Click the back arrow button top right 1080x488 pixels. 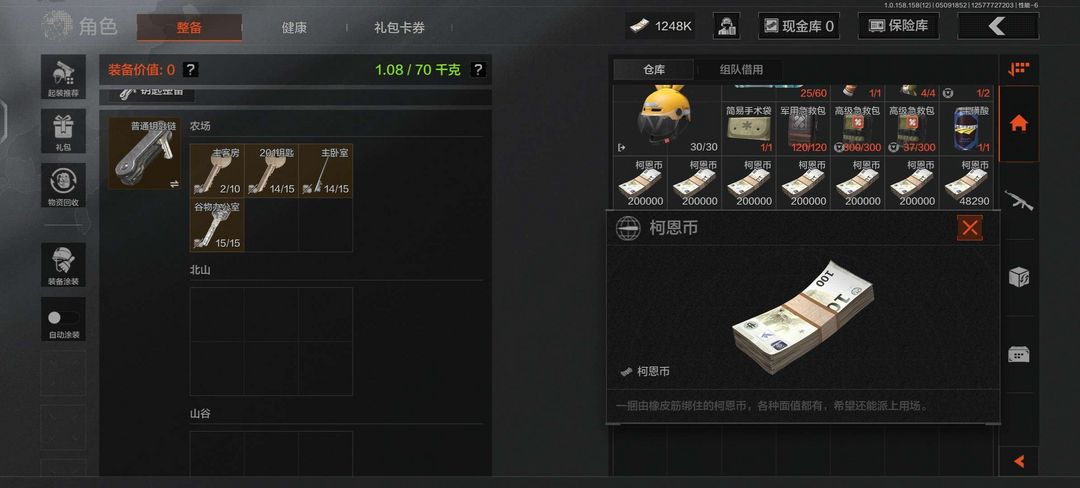(997, 26)
